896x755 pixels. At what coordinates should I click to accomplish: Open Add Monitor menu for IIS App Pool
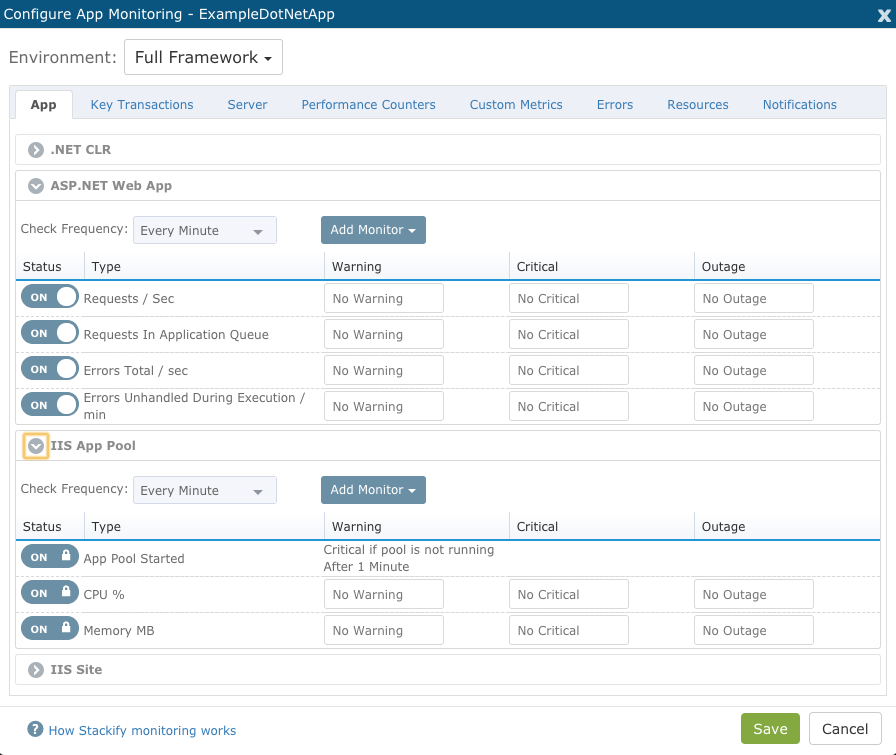click(x=373, y=490)
